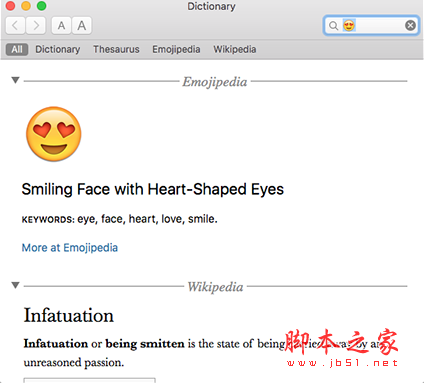Close the Dictionary window with red button
The width and height of the screenshot is (424, 383).
[10, 6]
